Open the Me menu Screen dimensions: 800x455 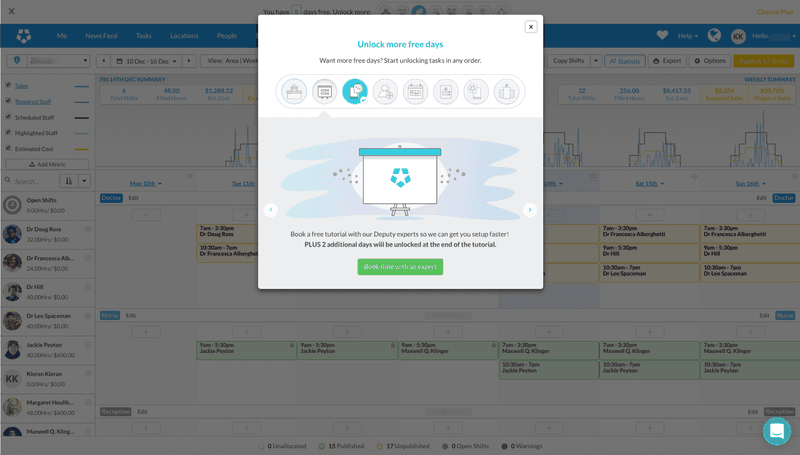62,36
